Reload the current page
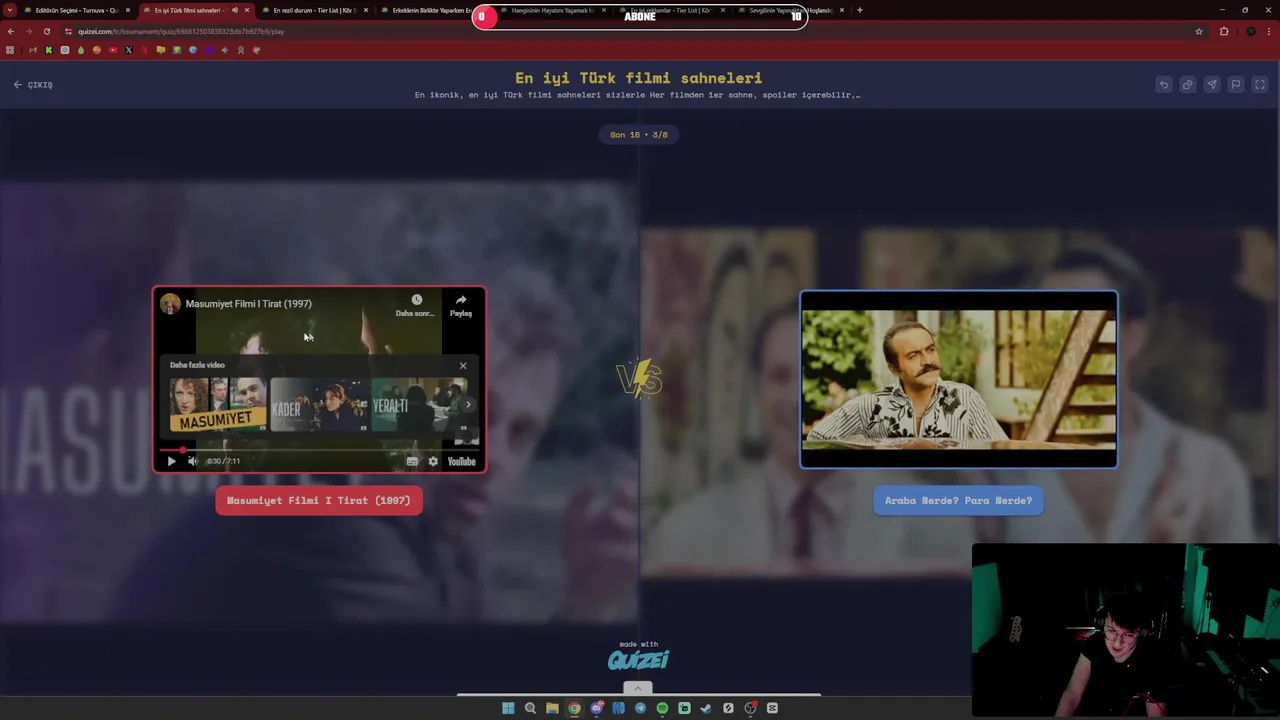This screenshot has height=720, width=1280. tap(46, 31)
